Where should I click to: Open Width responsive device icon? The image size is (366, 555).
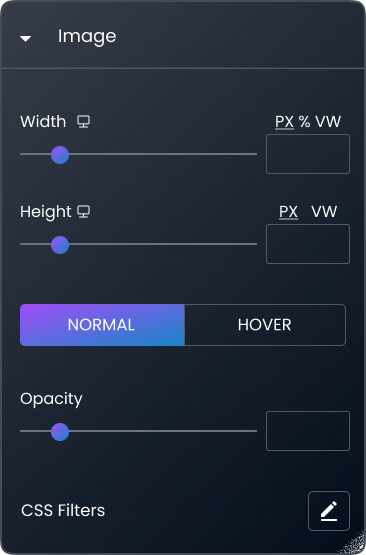tap(84, 122)
